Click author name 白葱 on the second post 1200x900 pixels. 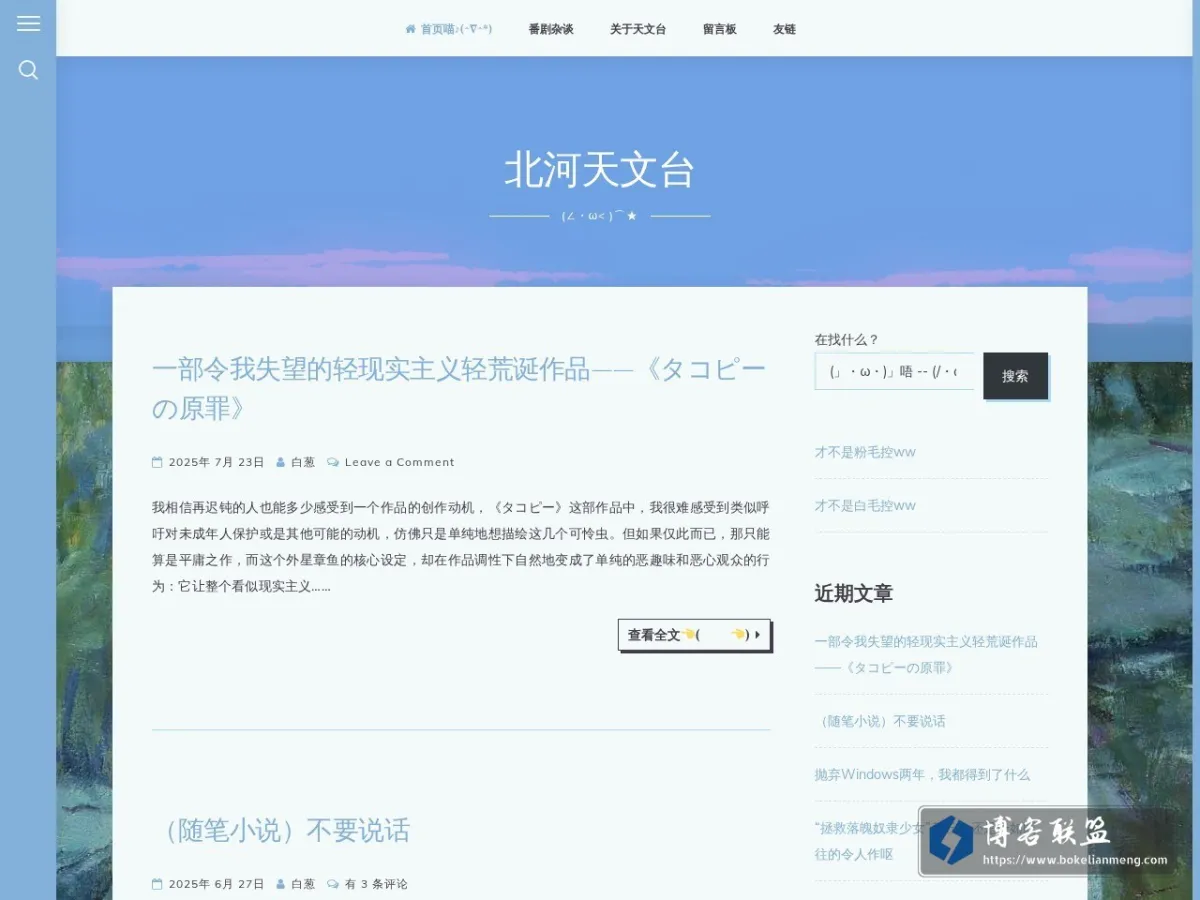click(303, 884)
